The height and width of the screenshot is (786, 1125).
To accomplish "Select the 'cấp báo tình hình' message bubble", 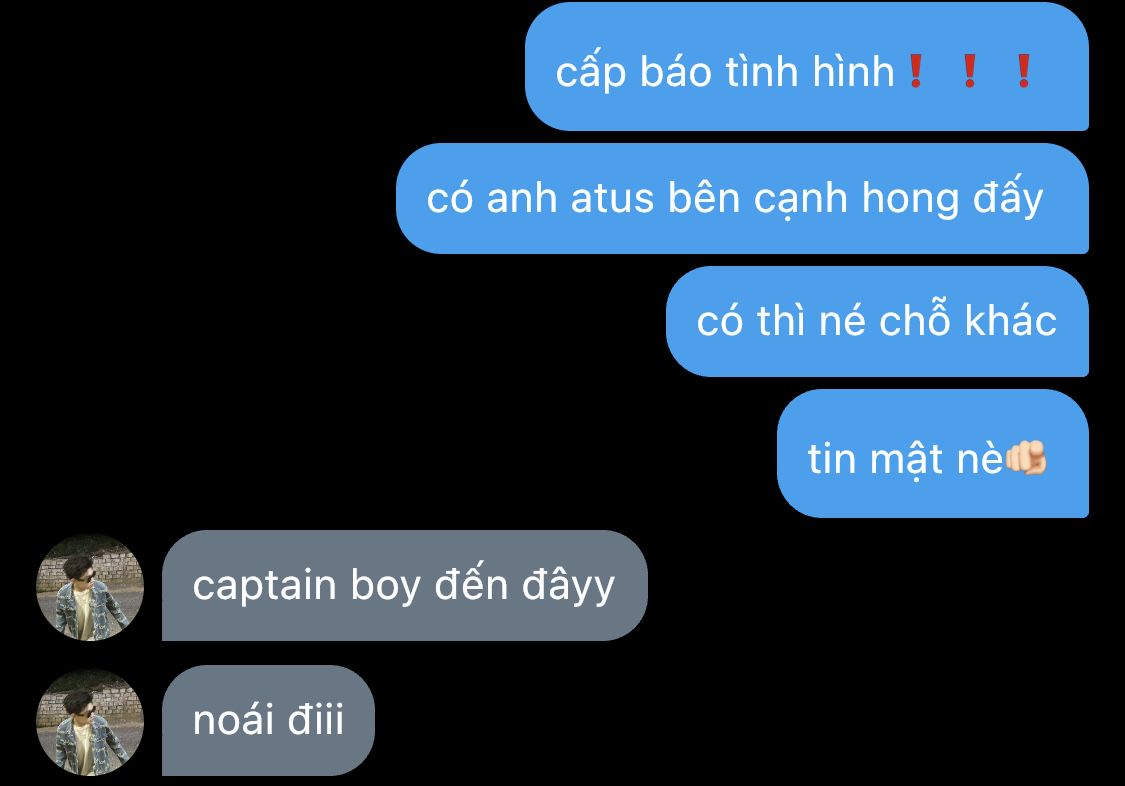I will [806, 67].
